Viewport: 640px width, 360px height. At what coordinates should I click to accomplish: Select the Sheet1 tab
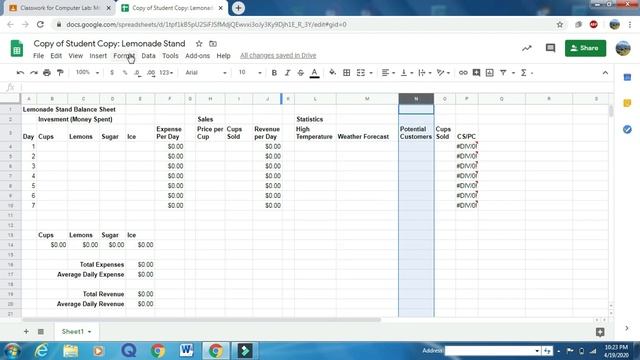76,331
